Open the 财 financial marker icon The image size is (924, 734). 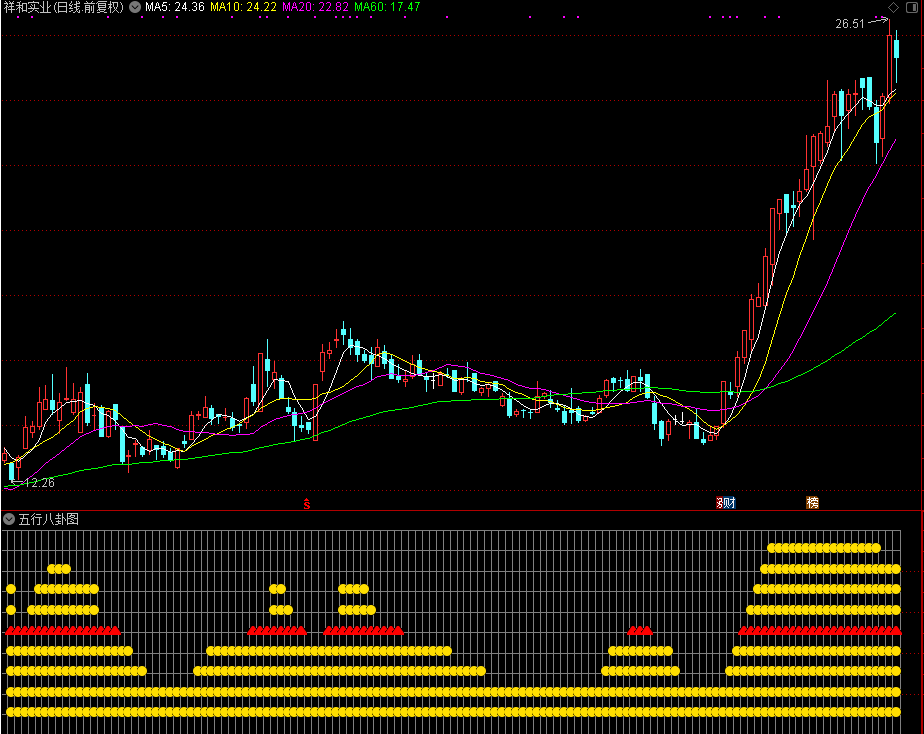click(729, 502)
